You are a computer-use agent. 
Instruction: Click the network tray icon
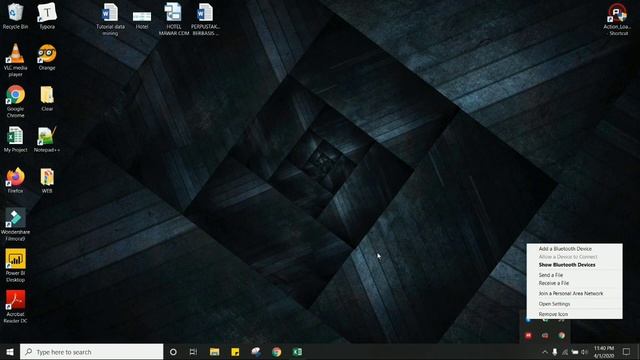pos(565,352)
